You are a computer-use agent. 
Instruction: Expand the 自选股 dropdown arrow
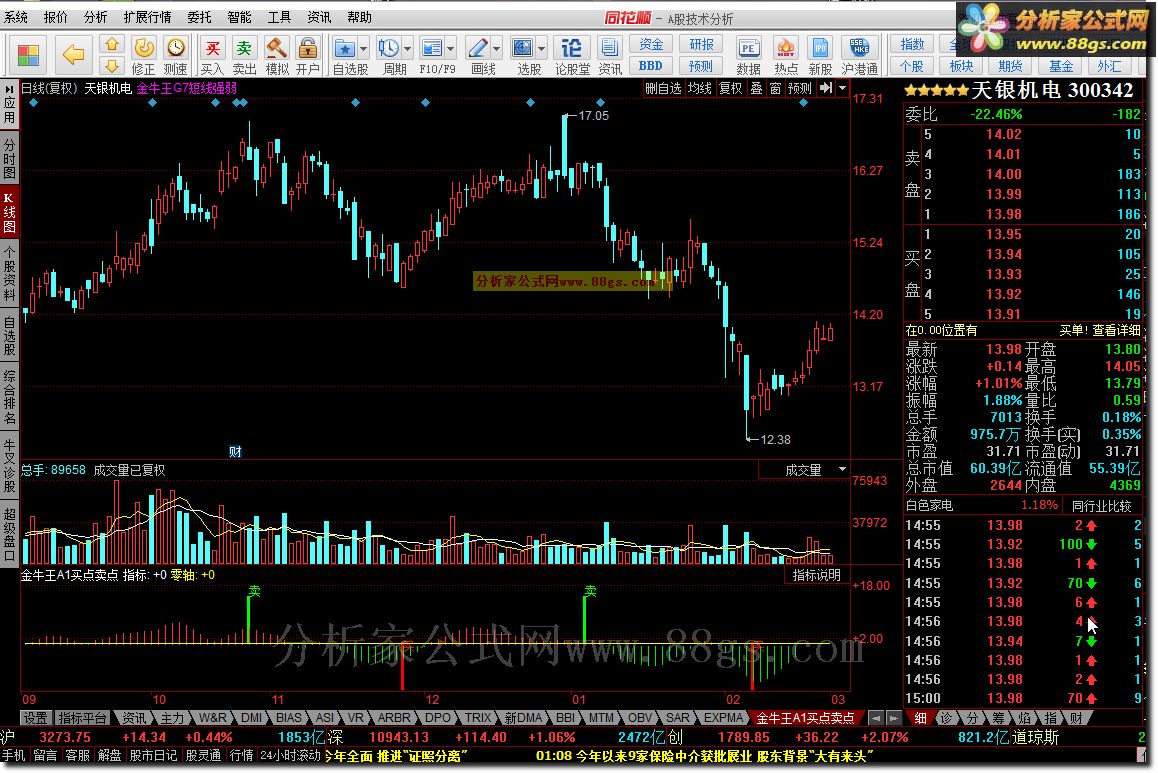click(363, 49)
